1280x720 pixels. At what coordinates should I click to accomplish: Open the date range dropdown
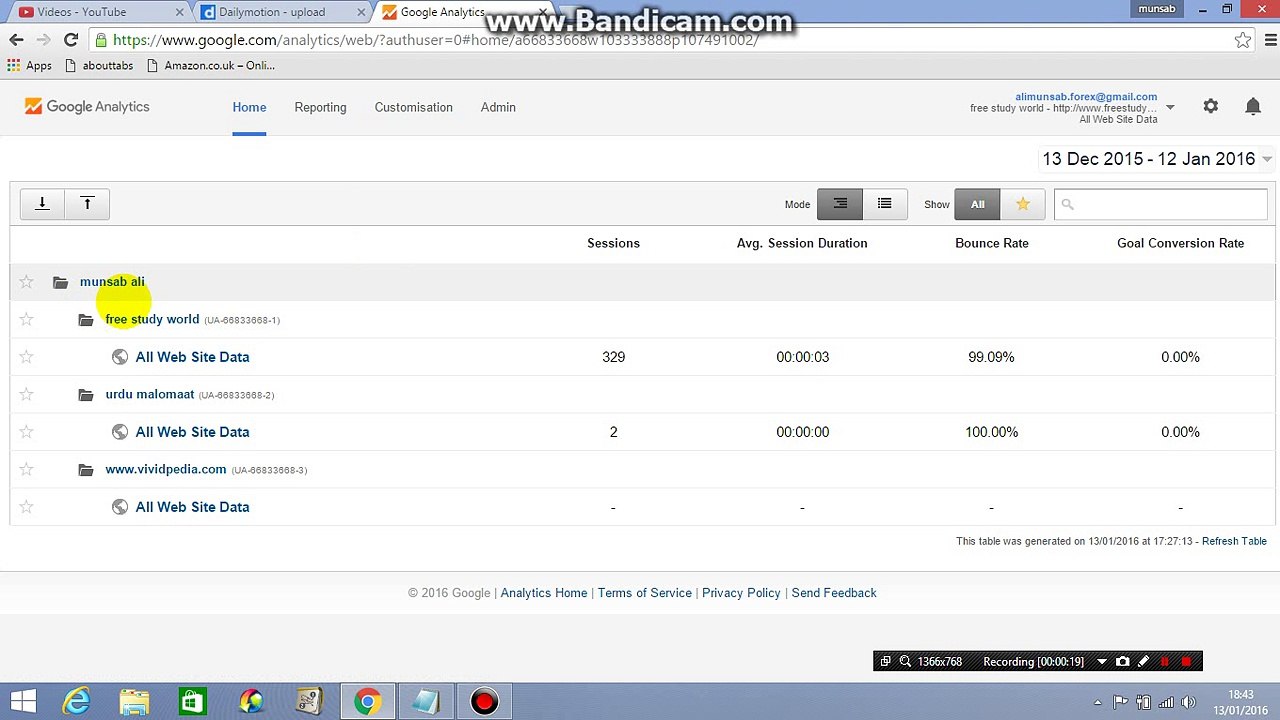tap(1156, 159)
